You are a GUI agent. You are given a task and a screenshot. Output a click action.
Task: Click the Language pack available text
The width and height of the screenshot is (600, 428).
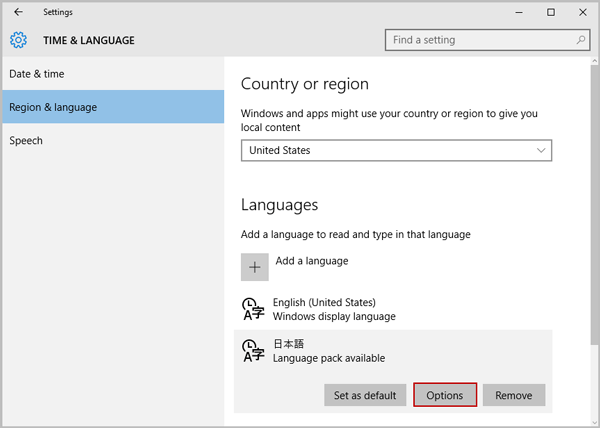[329, 358]
